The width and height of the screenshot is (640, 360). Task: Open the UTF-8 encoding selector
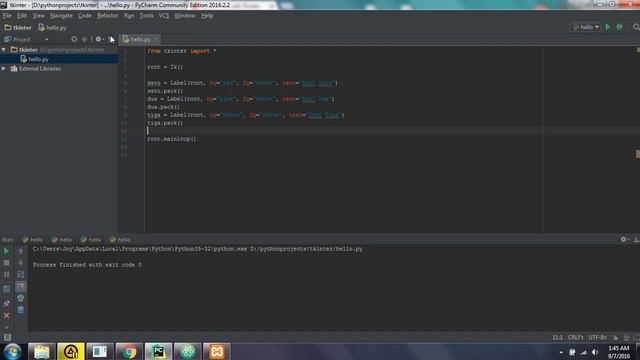[x=598, y=338]
